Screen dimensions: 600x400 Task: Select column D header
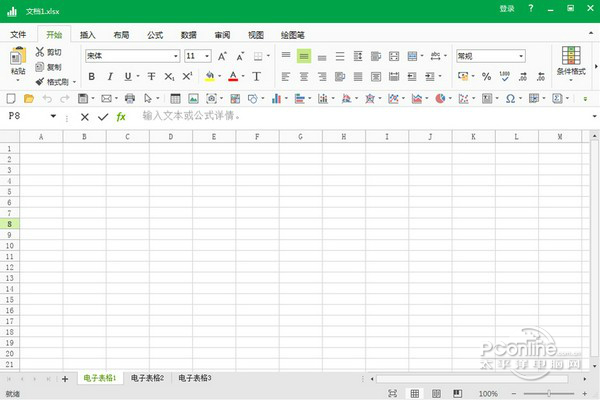[171, 137]
